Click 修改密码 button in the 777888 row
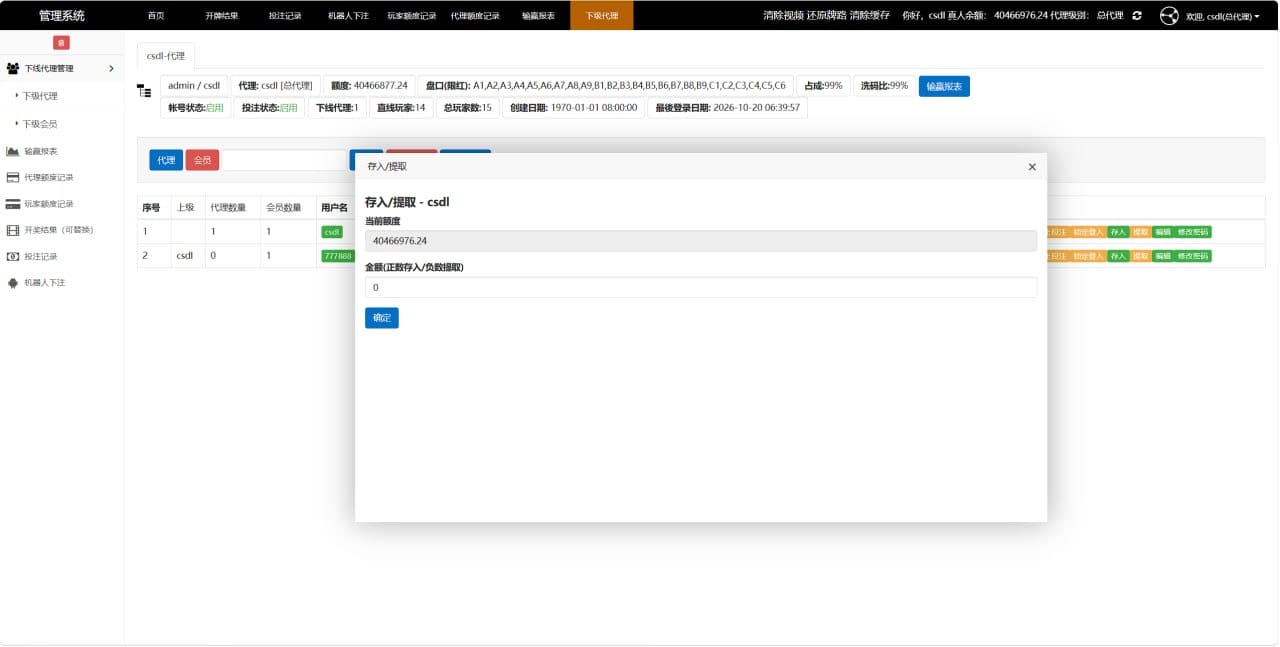 pos(1192,256)
